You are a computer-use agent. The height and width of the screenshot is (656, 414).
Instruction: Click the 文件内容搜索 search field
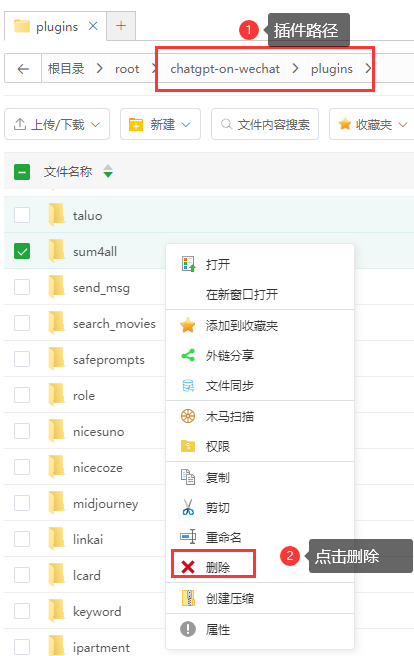tap(265, 124)
